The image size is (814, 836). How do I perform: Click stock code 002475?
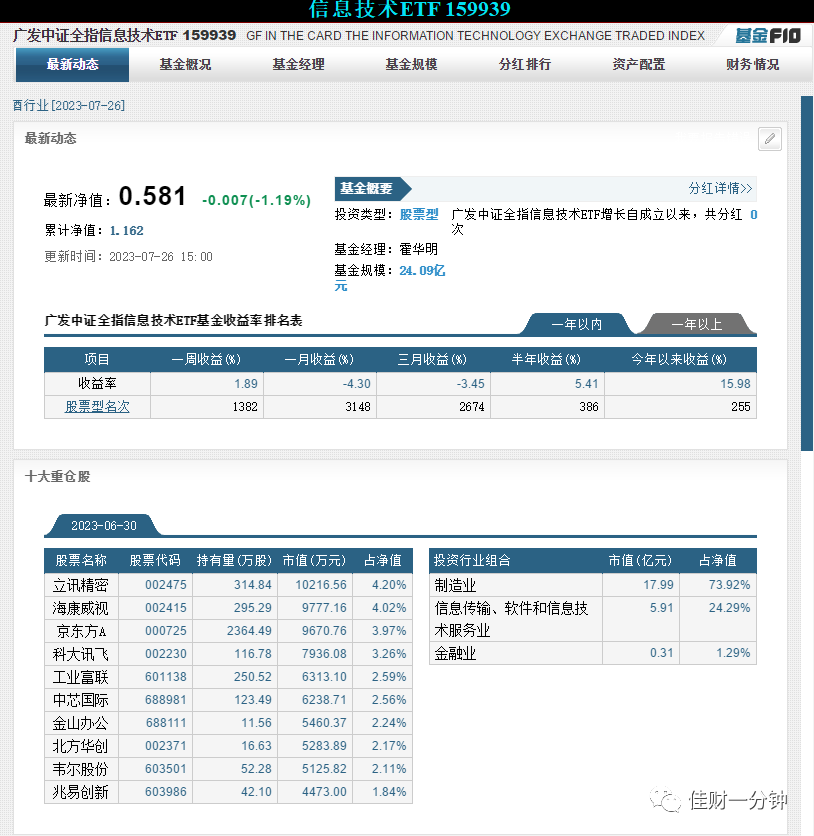tap(166, 585)
